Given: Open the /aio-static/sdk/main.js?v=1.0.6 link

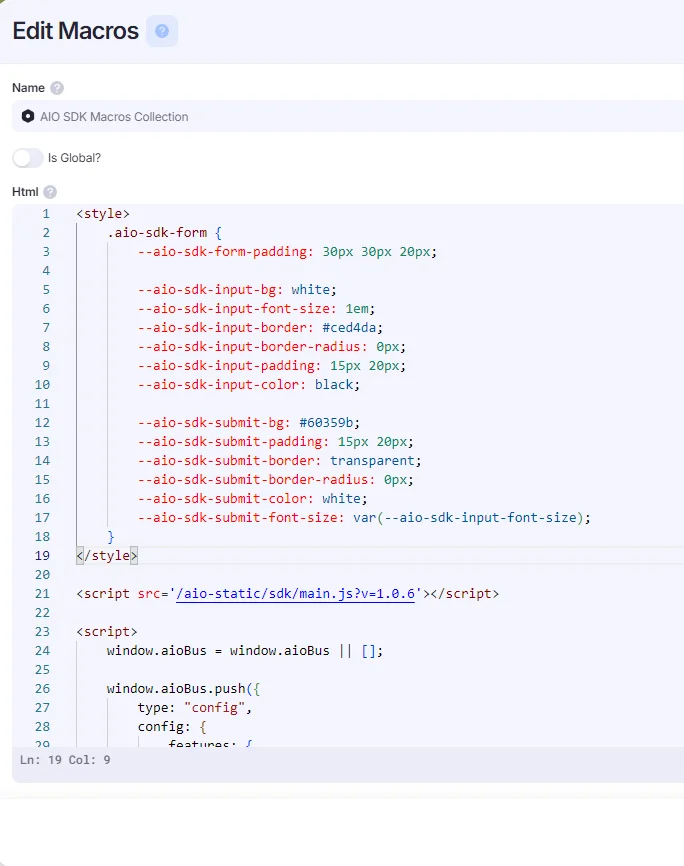Looking at the screenshot, I should coord(295,594).
